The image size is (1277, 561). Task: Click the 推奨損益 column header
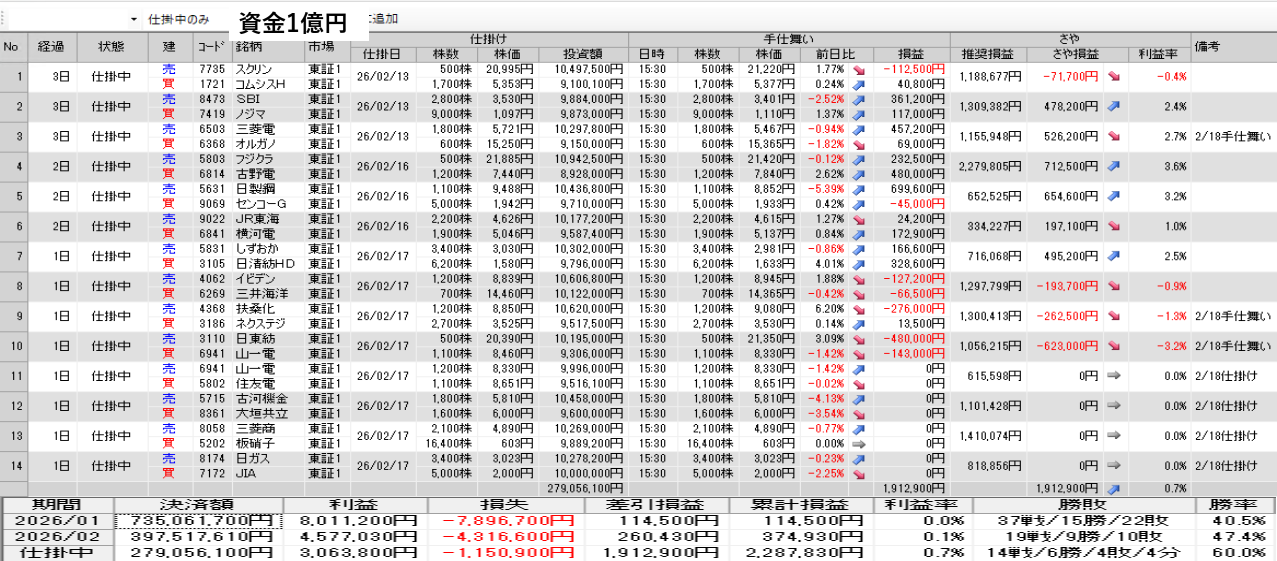pyautogui.click(x=987, y=54)
